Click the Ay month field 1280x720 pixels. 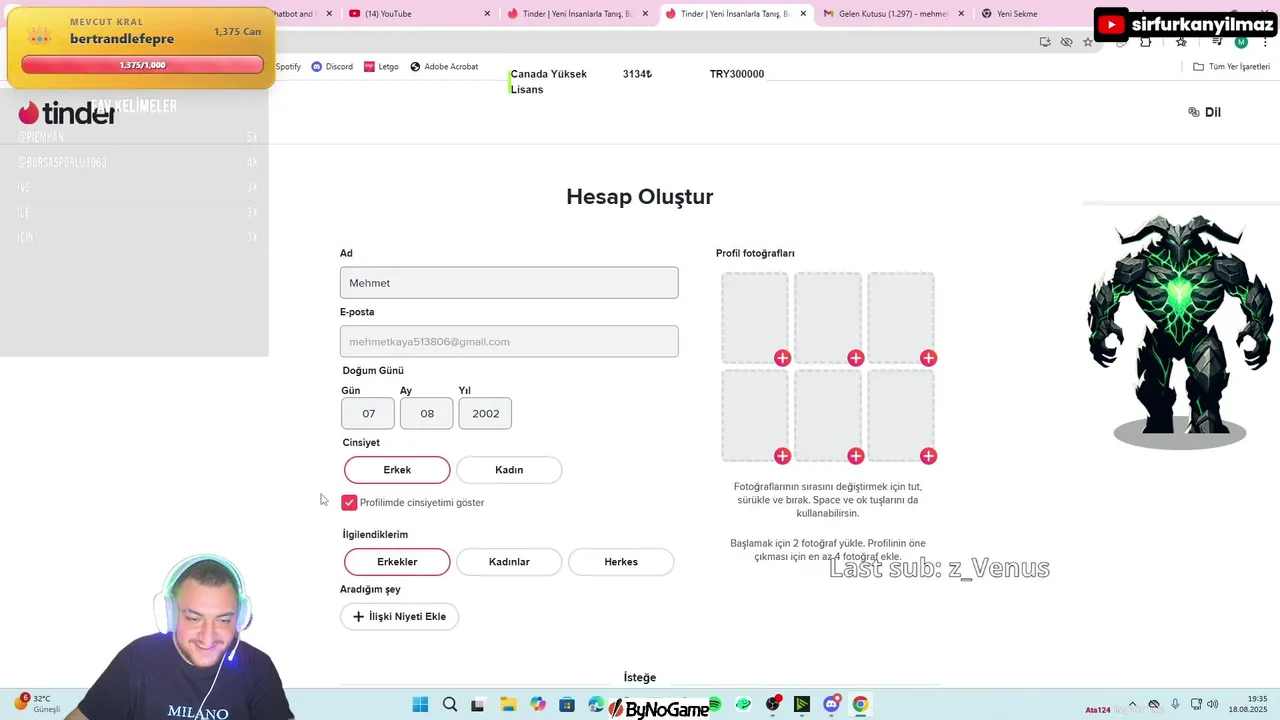[x=427, y=414]
